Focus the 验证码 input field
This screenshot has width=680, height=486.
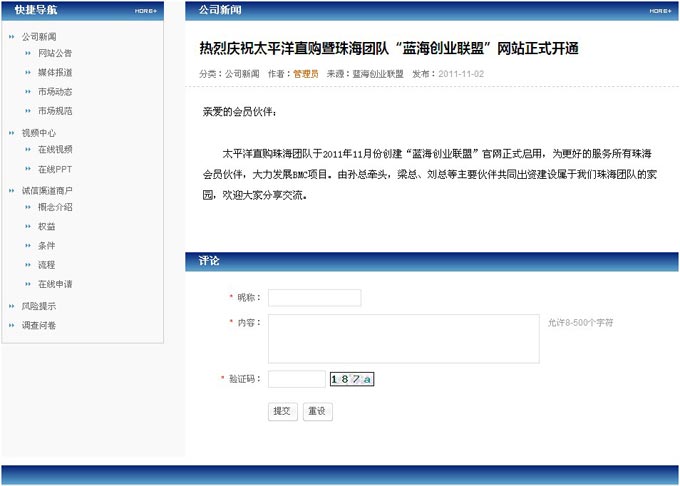point(297,379)
